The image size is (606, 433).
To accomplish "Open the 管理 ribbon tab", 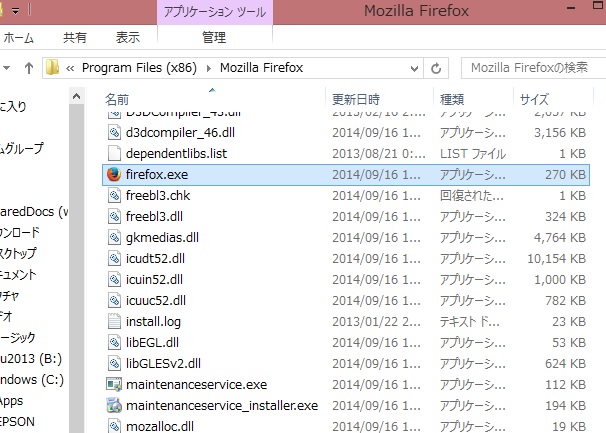I will [214, 38].
